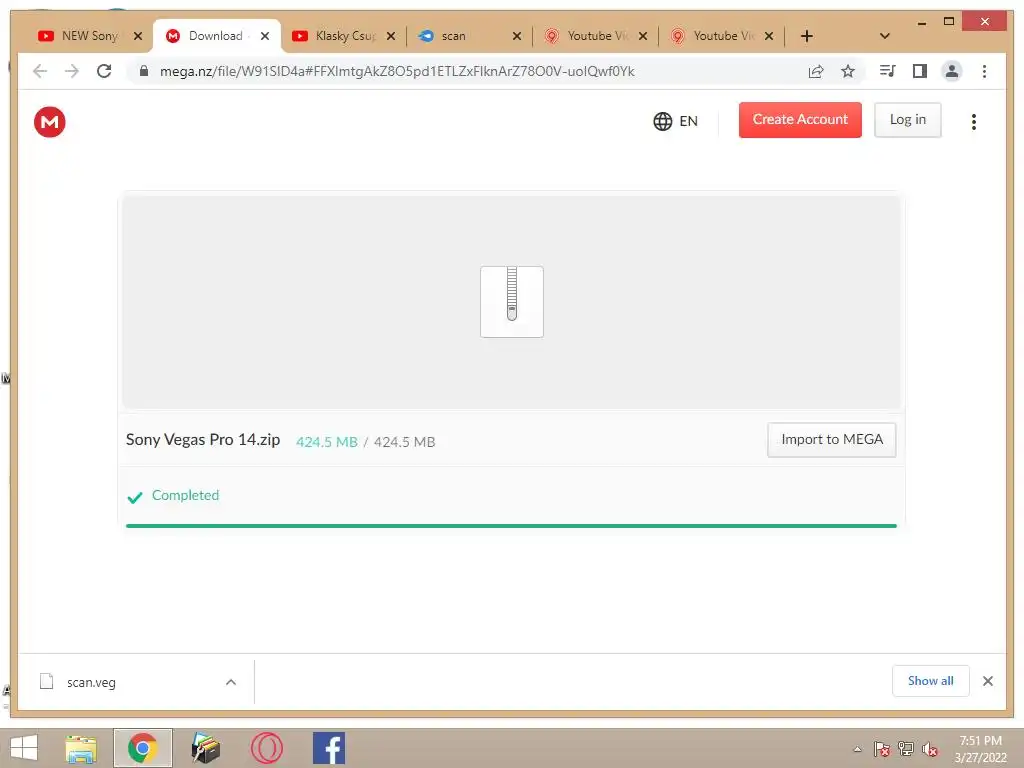The width and height of the screenshot is (1024, 768).
Task: Open the media control icon
Action: click(x=888, y=71)
